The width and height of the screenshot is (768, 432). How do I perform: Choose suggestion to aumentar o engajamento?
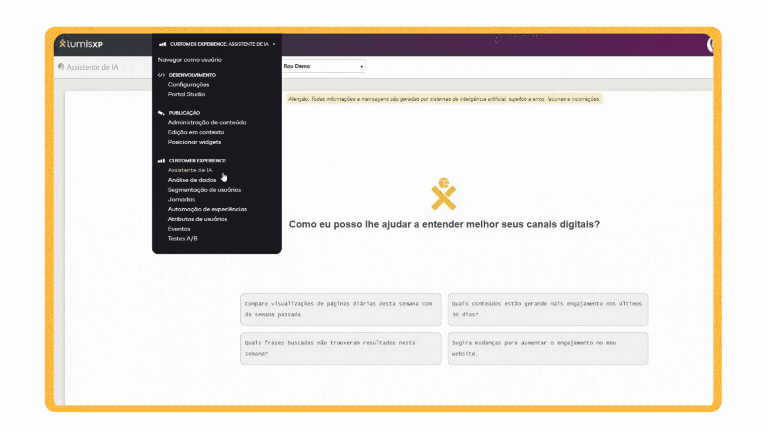548,348
